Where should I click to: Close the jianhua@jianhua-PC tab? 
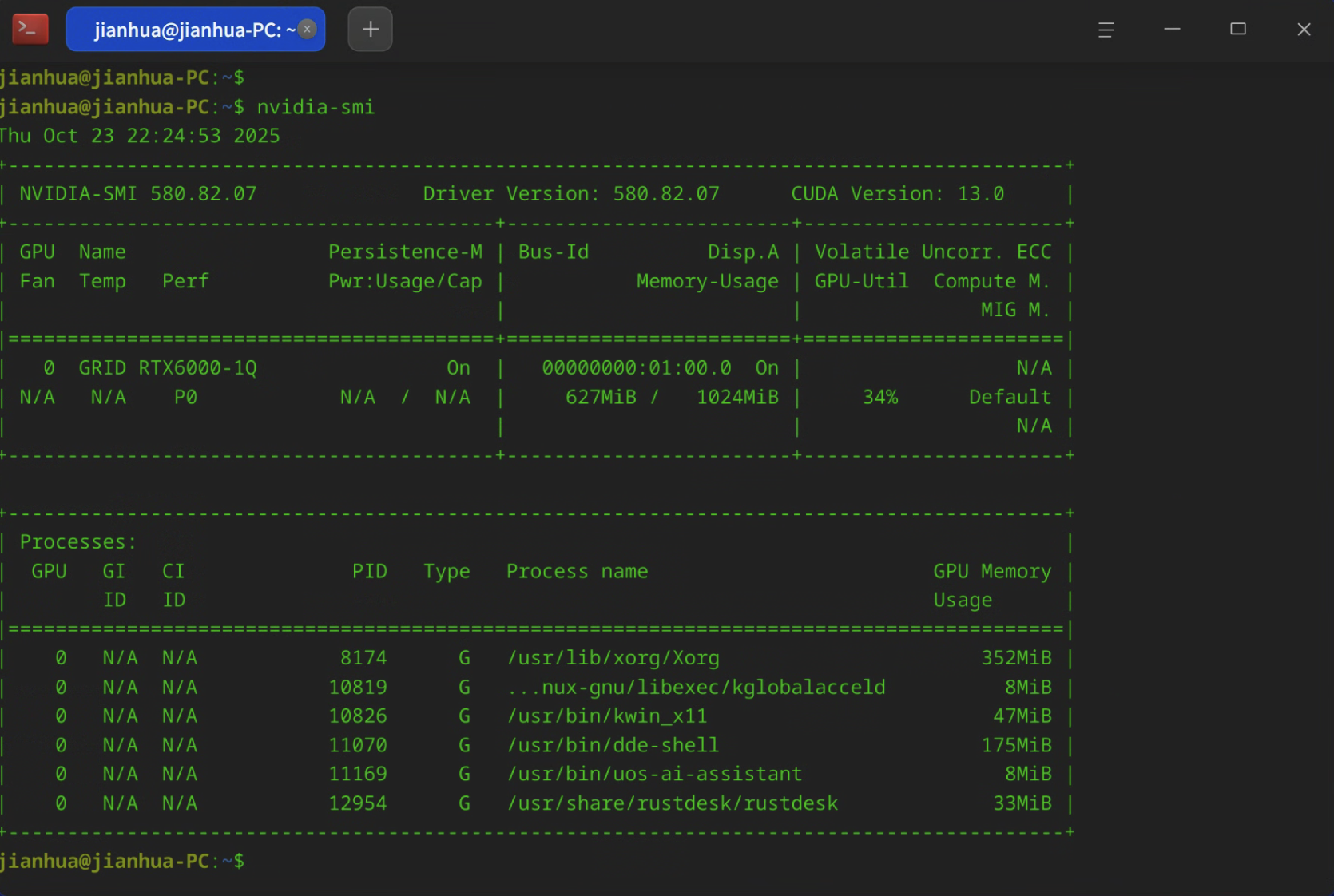pyautogui.click(x=307, y=29)
